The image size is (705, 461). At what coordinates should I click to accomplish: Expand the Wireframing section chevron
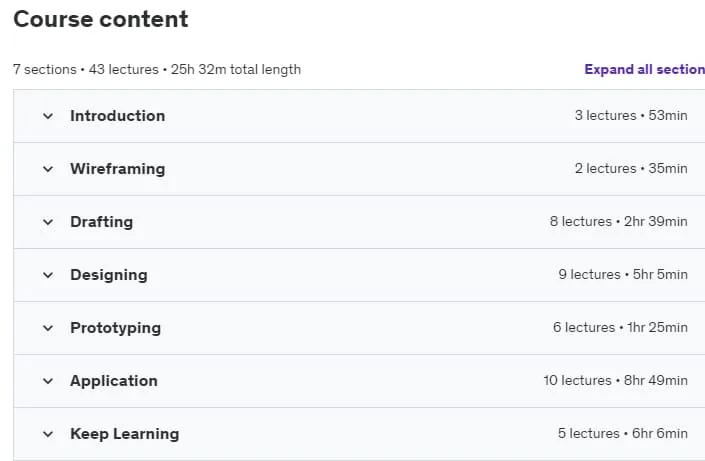(48, 169)
